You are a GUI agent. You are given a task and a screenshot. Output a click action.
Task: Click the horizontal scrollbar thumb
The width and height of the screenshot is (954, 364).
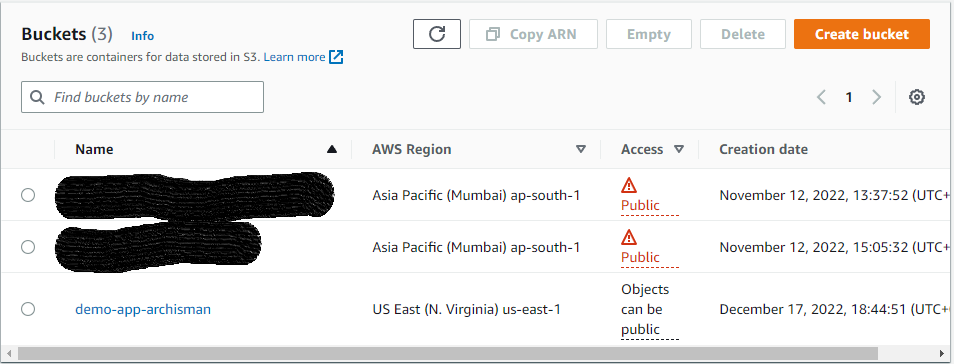click(x=448, y=354)
